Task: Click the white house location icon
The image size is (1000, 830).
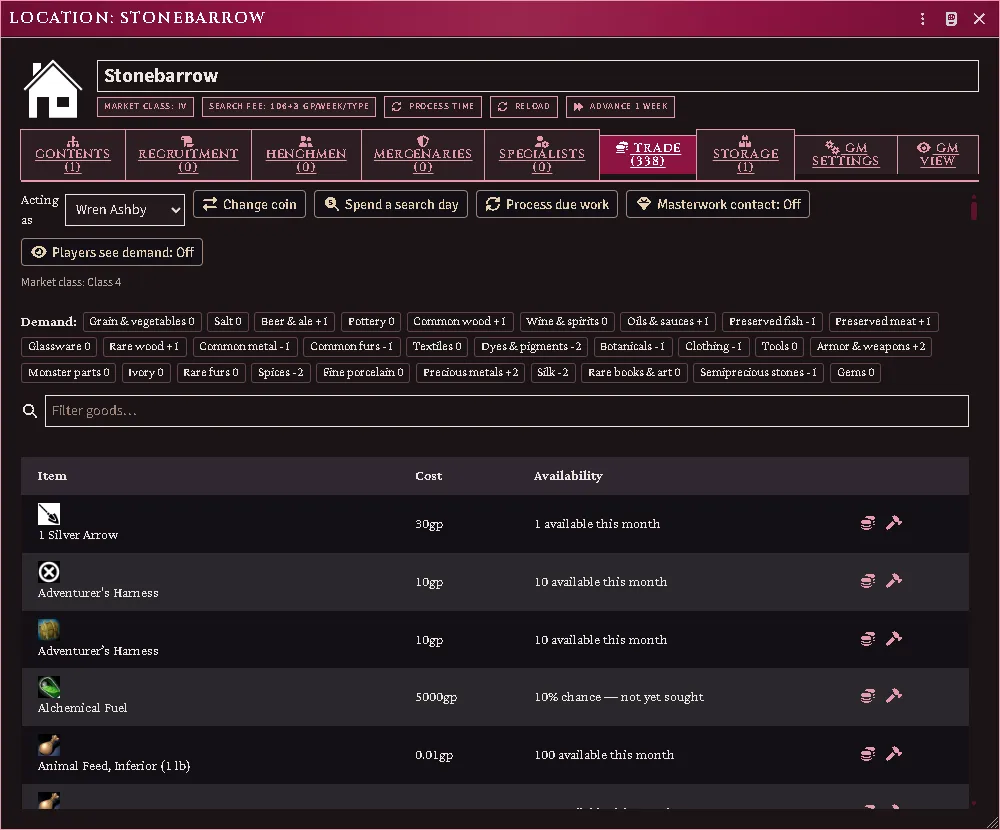Action: [53, 89]
